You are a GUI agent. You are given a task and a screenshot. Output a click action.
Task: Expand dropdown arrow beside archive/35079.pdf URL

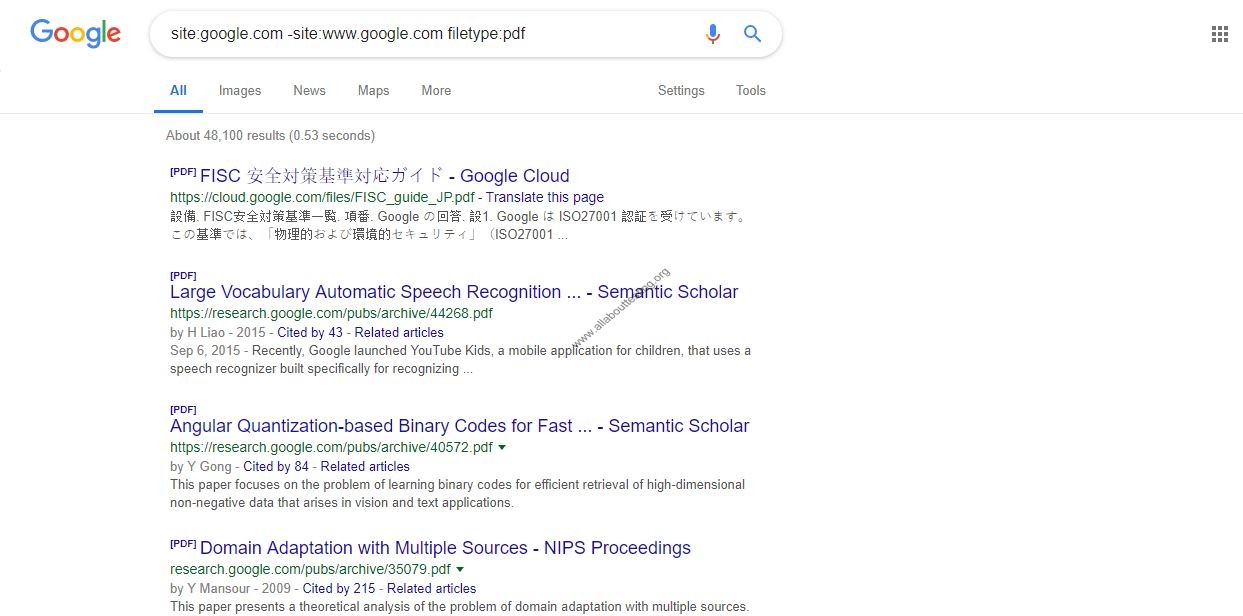[460, 569]
